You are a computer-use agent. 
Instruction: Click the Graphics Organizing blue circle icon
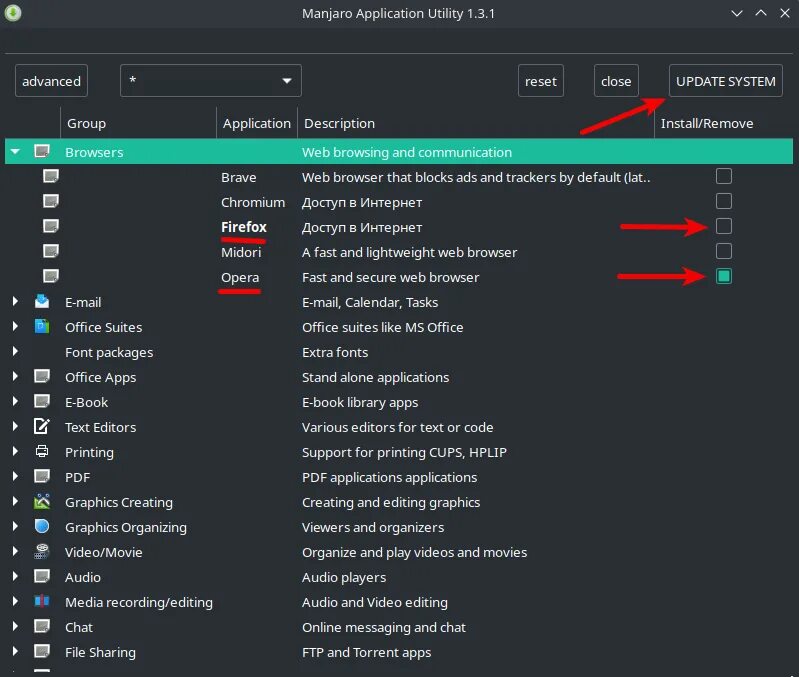coord(42,526)
